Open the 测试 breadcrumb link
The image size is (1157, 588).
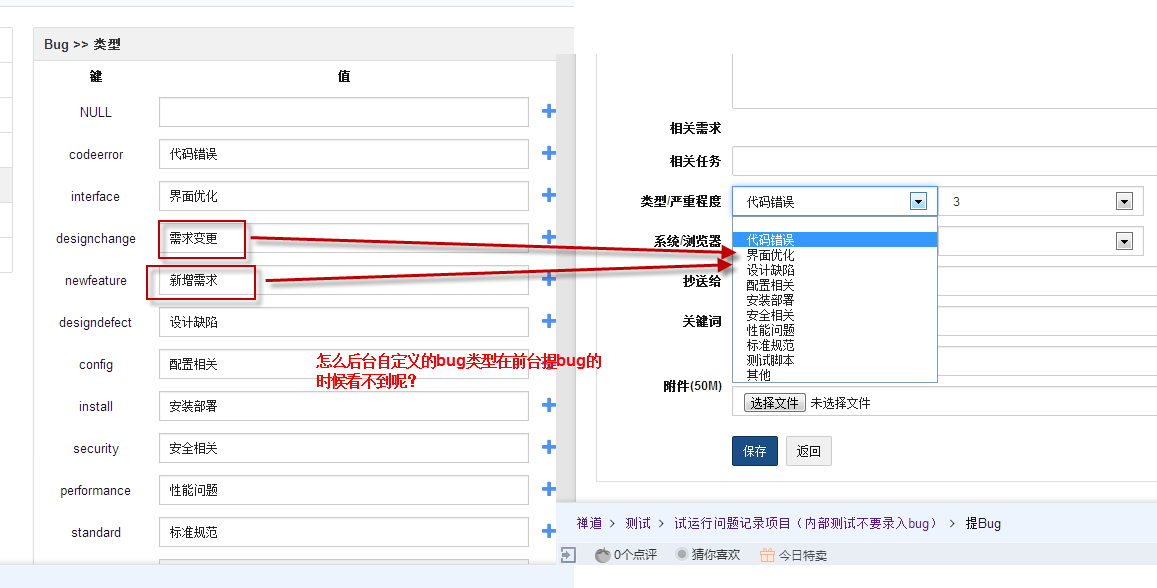pyautogui.click(x=638, y=523)
